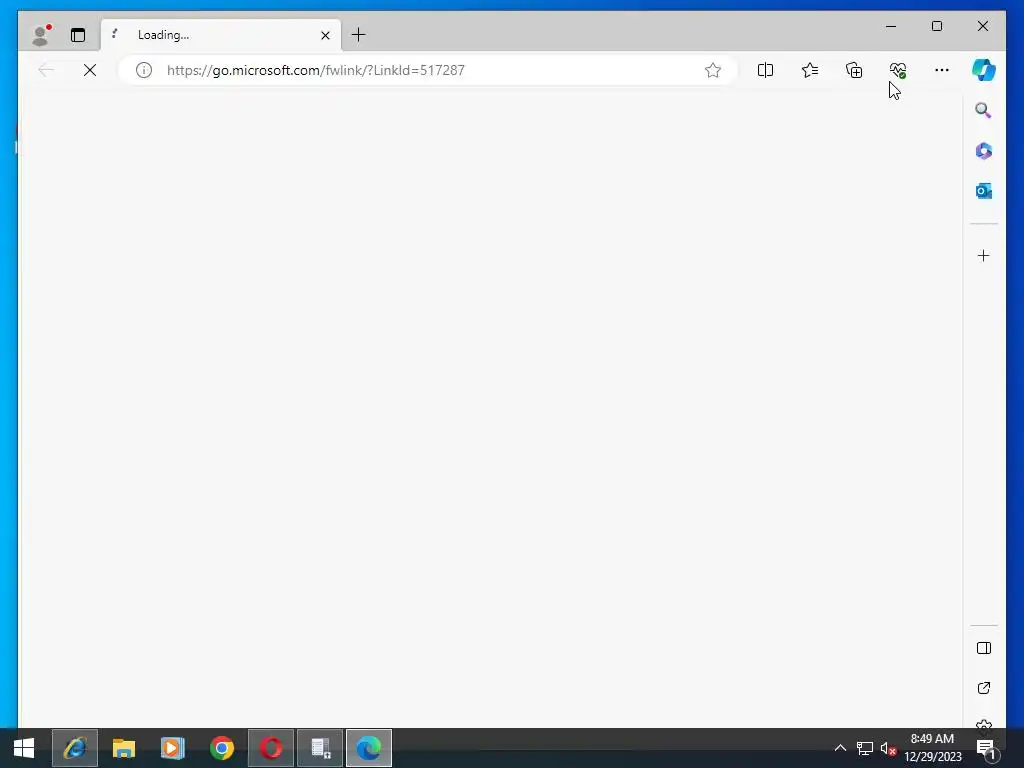Screen dimensions: 1024x768
Task: Click the muted volume tray icon
Action: pyautogui.click(x=888, y=748)
